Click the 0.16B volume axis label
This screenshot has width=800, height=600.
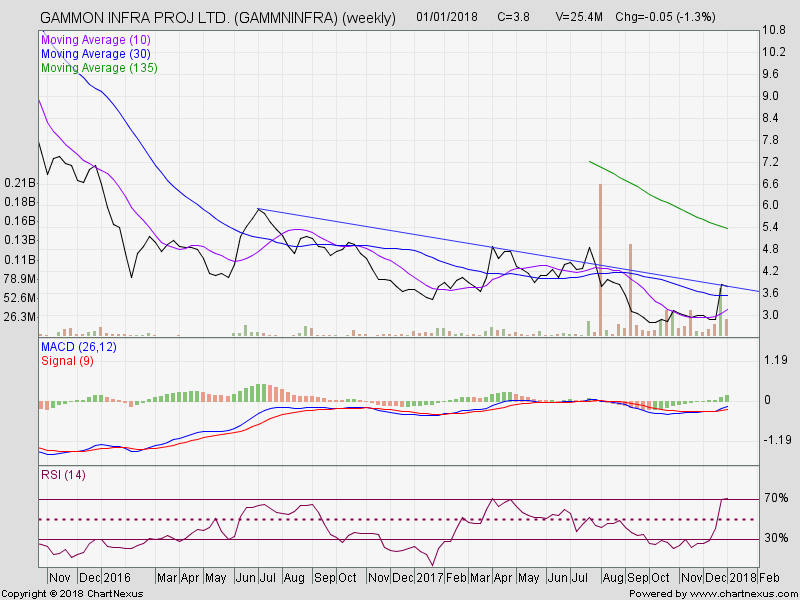(x=19, y=221)
